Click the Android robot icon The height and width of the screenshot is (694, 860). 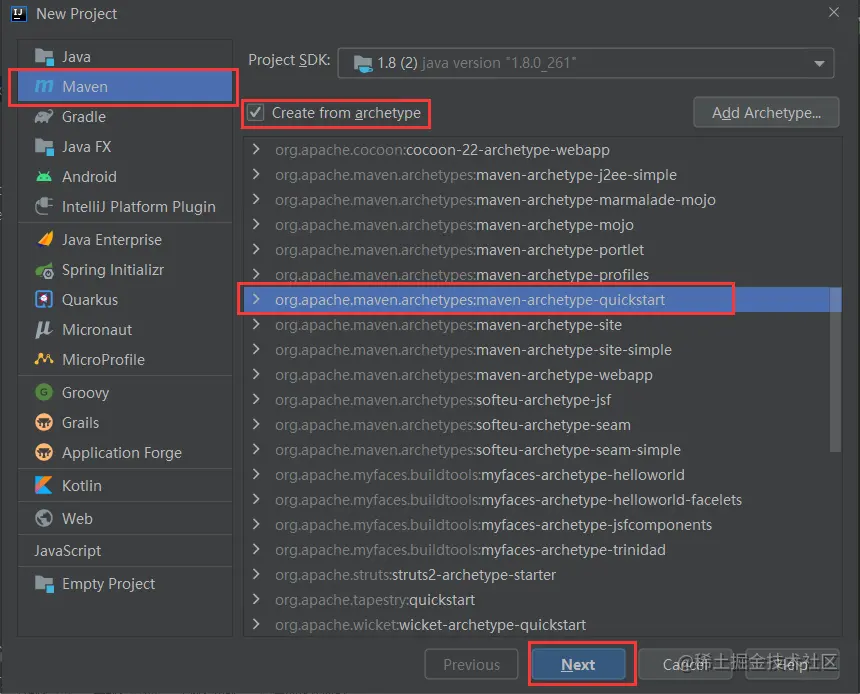pos(44,177)
